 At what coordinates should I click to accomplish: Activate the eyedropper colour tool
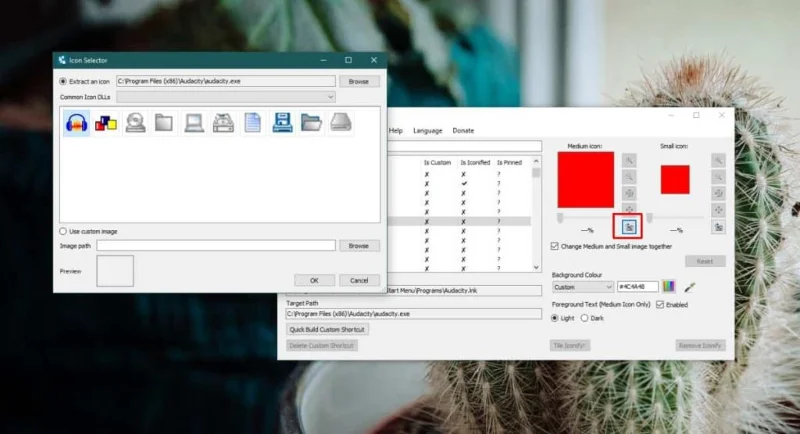pyautogui.click(x=690, y=287)
